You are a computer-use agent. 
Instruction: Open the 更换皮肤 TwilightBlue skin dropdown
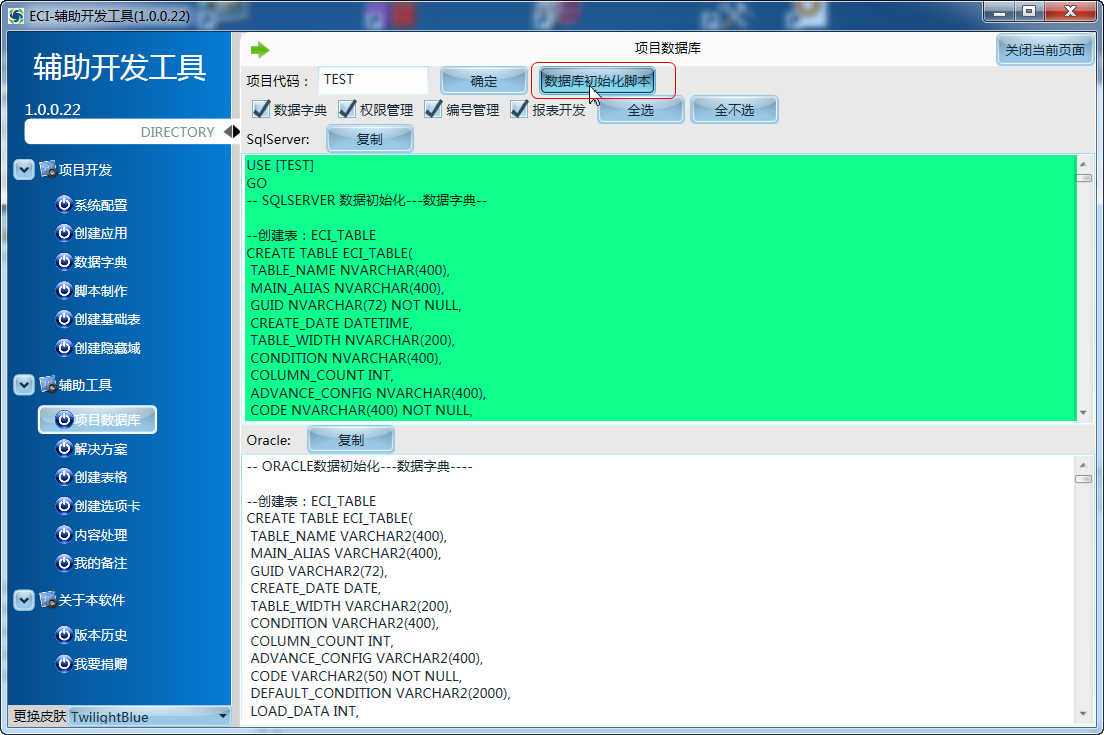pos(150,717)
